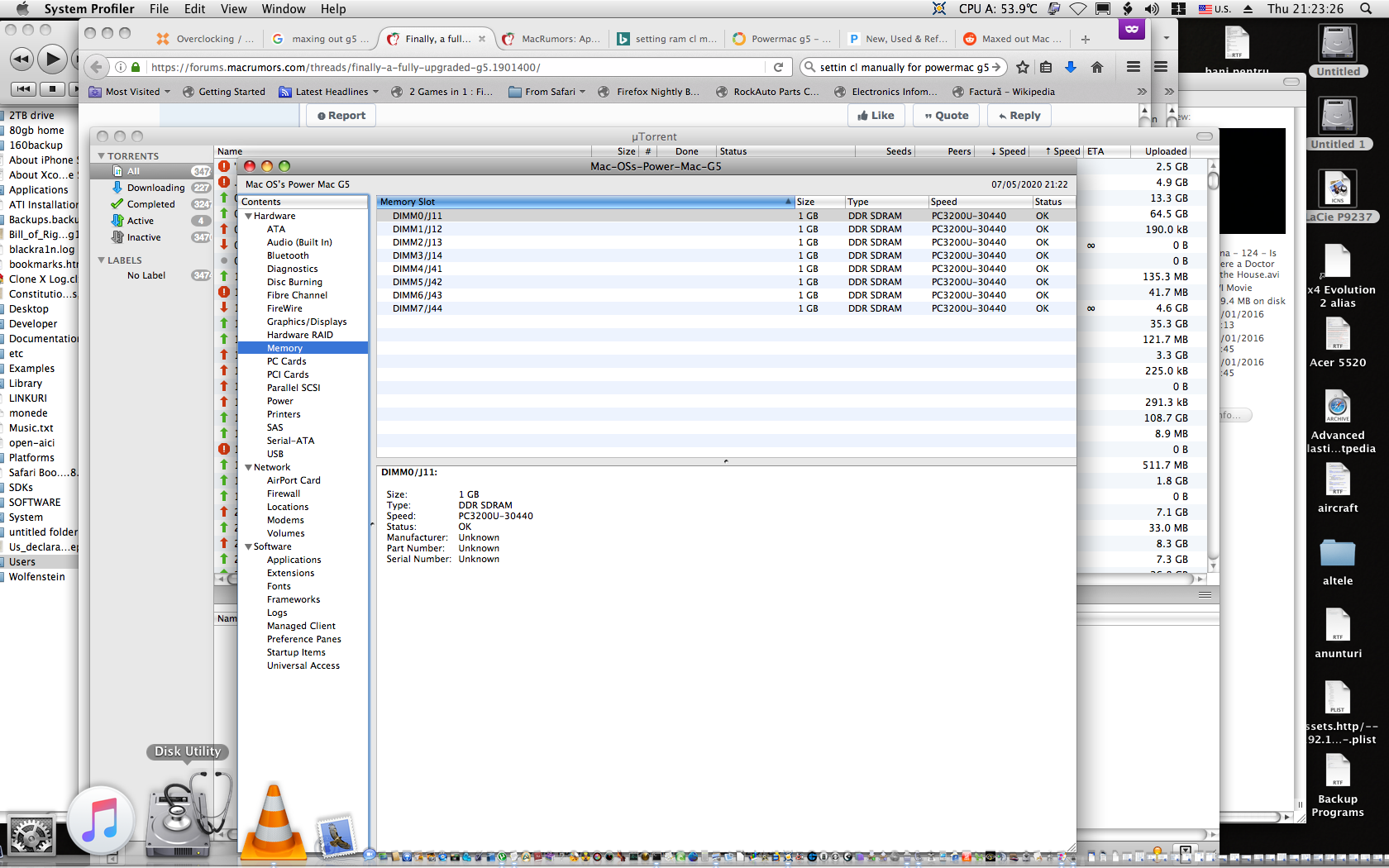Open iTunes from the Dock
This screenshot has height=868, width=1389.
(x=101, y=821)
